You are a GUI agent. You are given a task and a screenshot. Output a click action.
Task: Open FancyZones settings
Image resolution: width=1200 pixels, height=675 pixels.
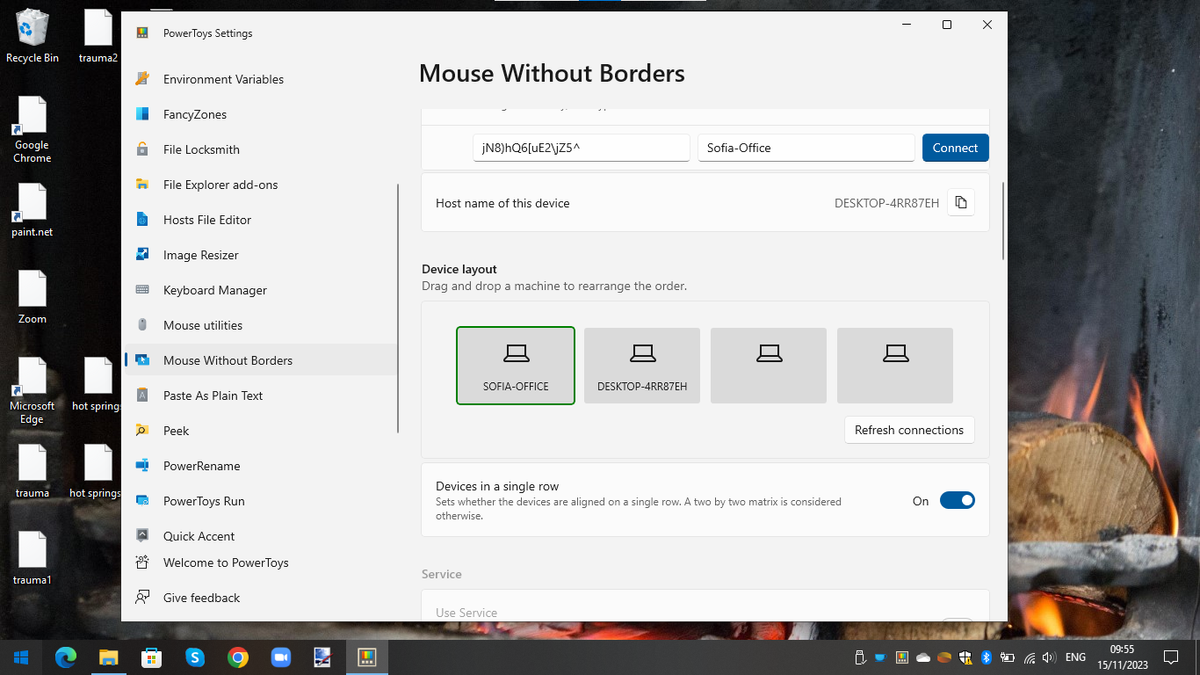pyautogui.click(x=194, y=114)
